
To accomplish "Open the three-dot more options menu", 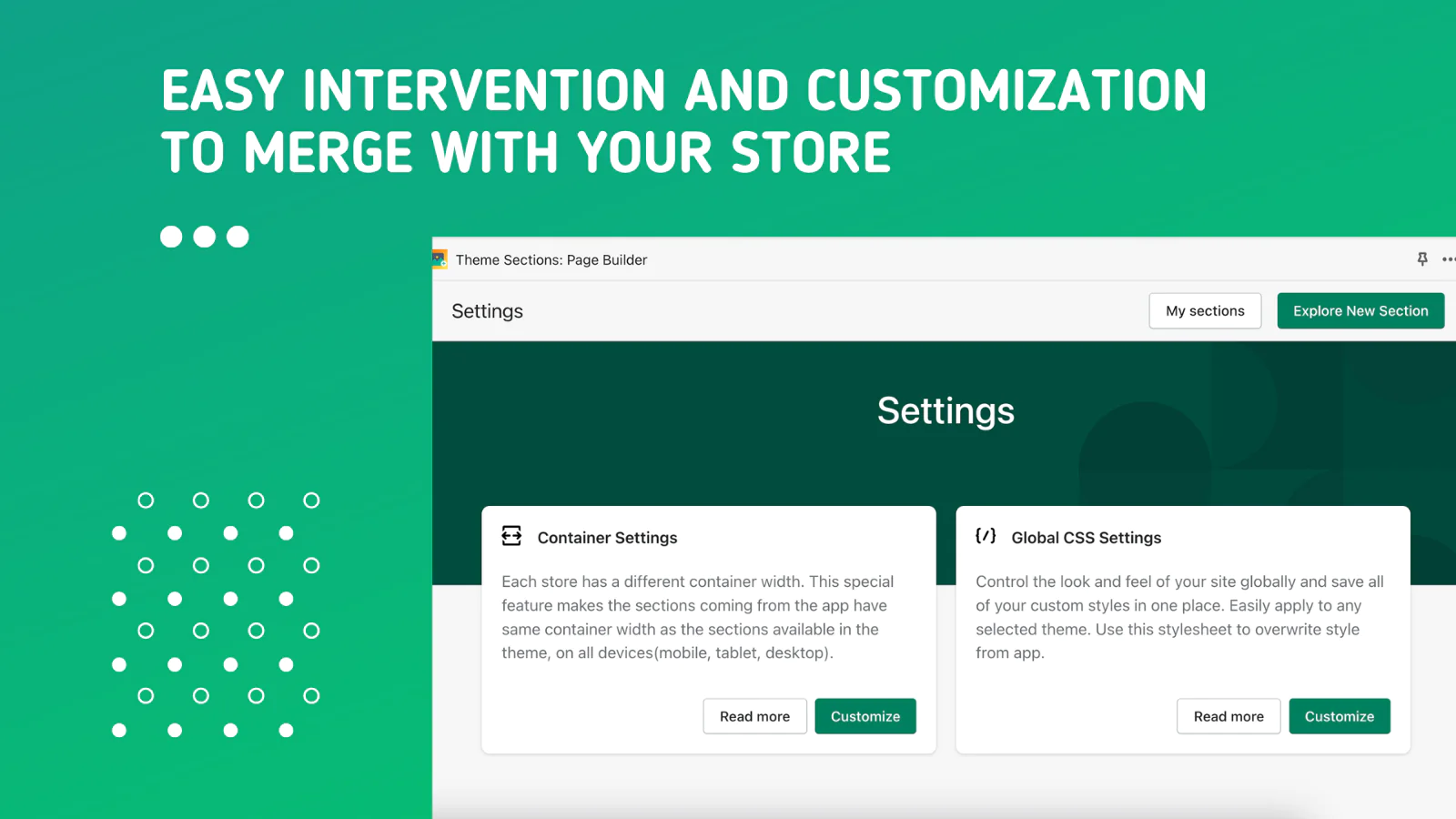I will click(x=1448, y=259).
